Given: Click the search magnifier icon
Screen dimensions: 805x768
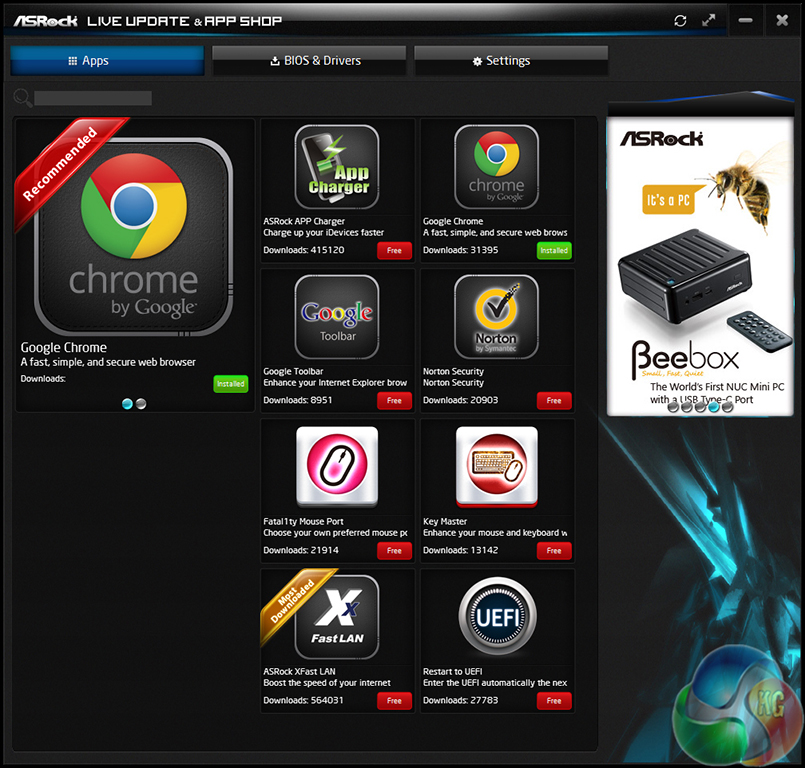Looking at the screenshot, I should click(x=23, y=98).
